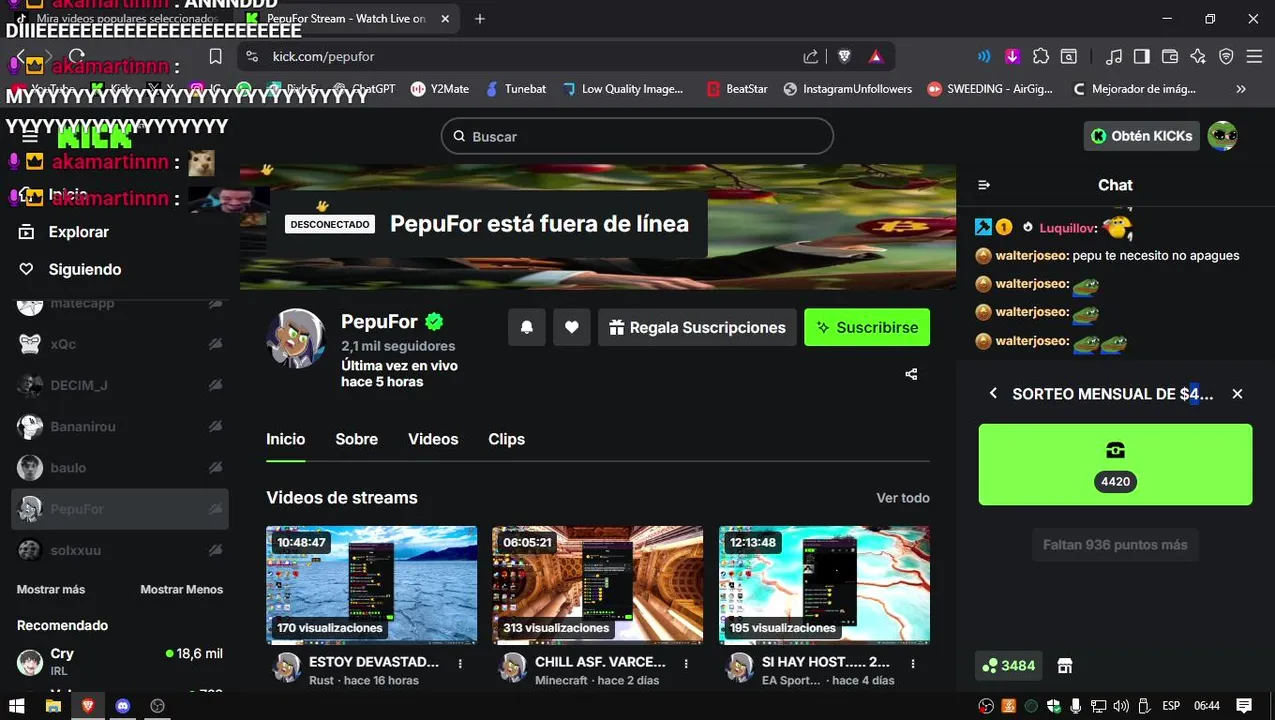Viewport: 1275px width, 720px height.
Task: Click the share page icon in address bar
Action: pos(811,57)
